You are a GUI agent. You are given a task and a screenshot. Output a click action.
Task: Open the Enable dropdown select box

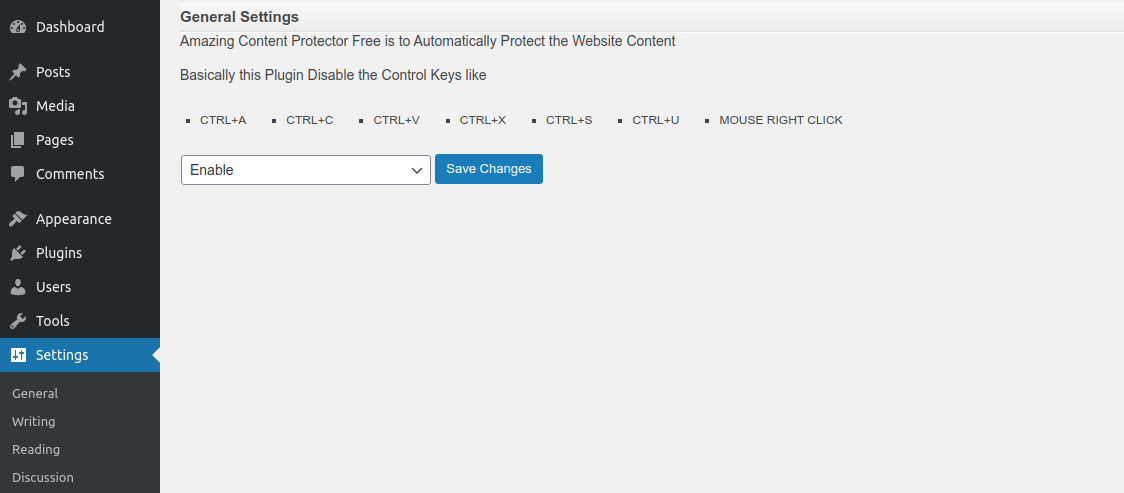305,170
